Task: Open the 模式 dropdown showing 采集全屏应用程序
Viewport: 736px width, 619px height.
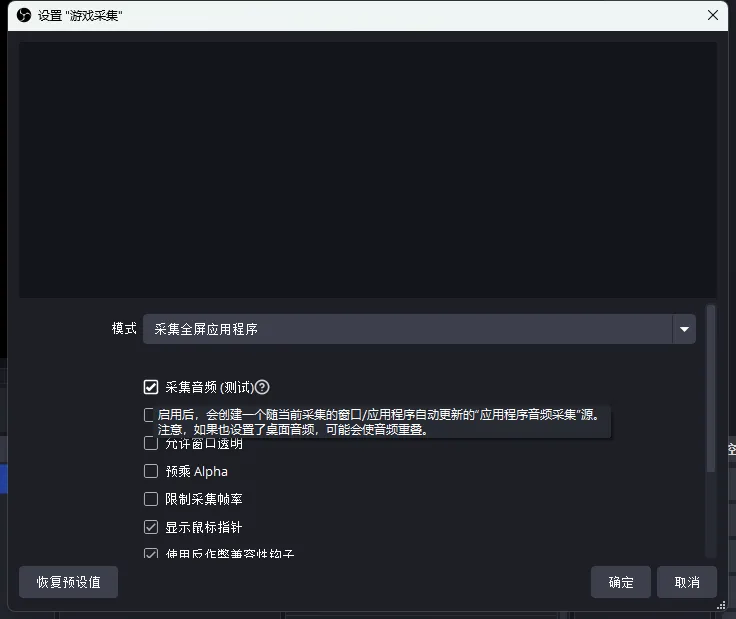Action: (x=419, y=329)
